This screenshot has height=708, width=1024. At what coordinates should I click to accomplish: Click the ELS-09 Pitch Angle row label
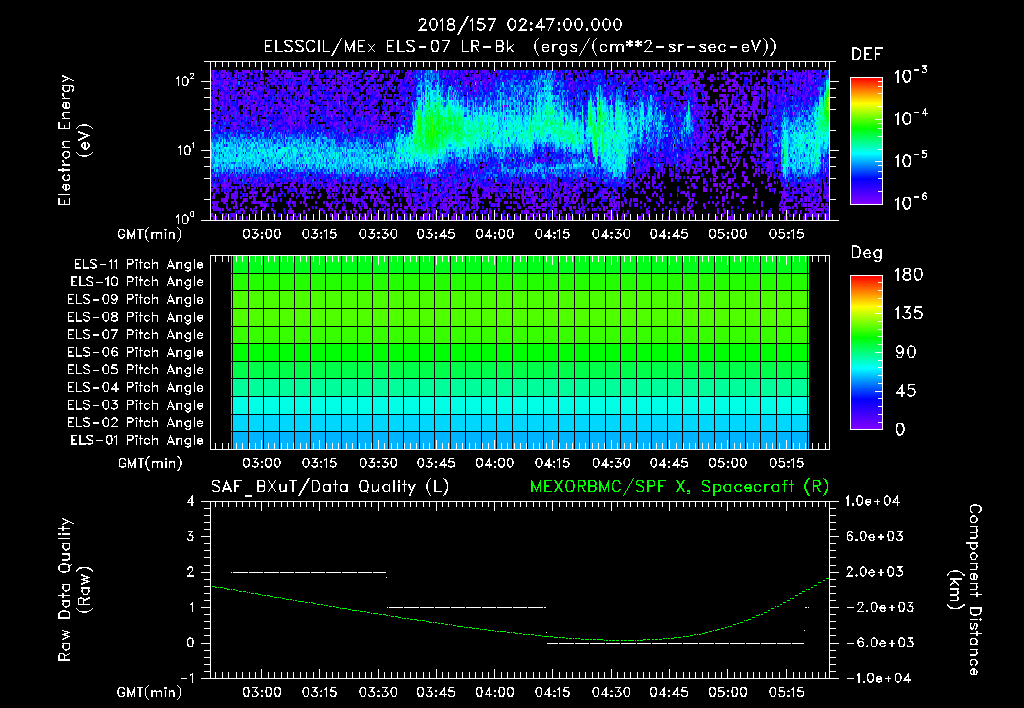tap(136, 300)
